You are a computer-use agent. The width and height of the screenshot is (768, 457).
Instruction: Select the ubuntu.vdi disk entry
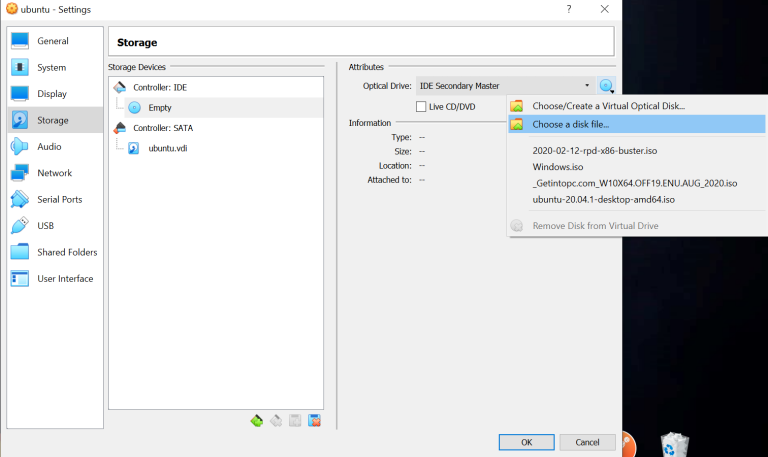click(x=167, y=148)
